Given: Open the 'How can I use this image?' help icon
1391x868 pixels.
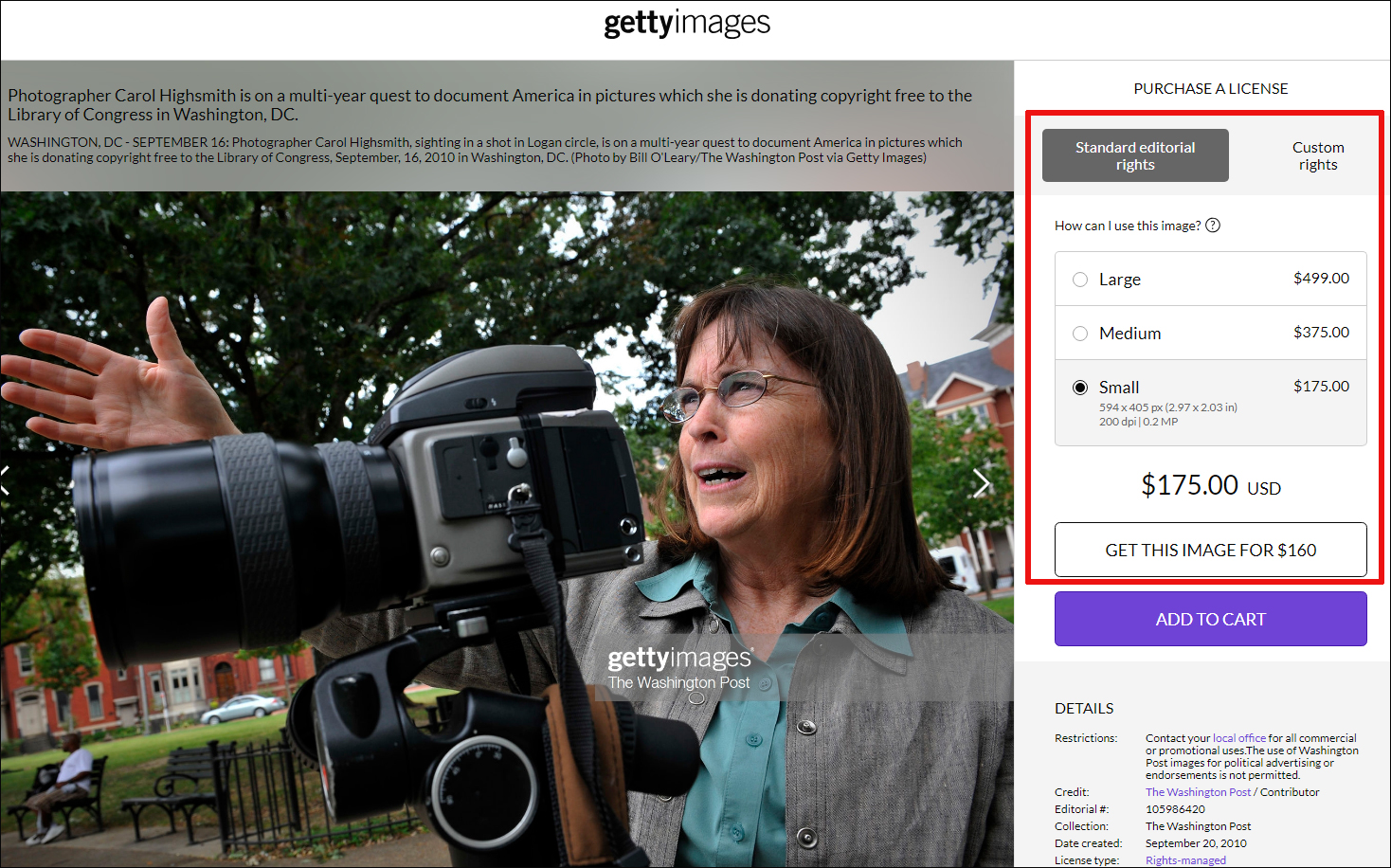Looking at the screenshot, I should point(1213,226).
